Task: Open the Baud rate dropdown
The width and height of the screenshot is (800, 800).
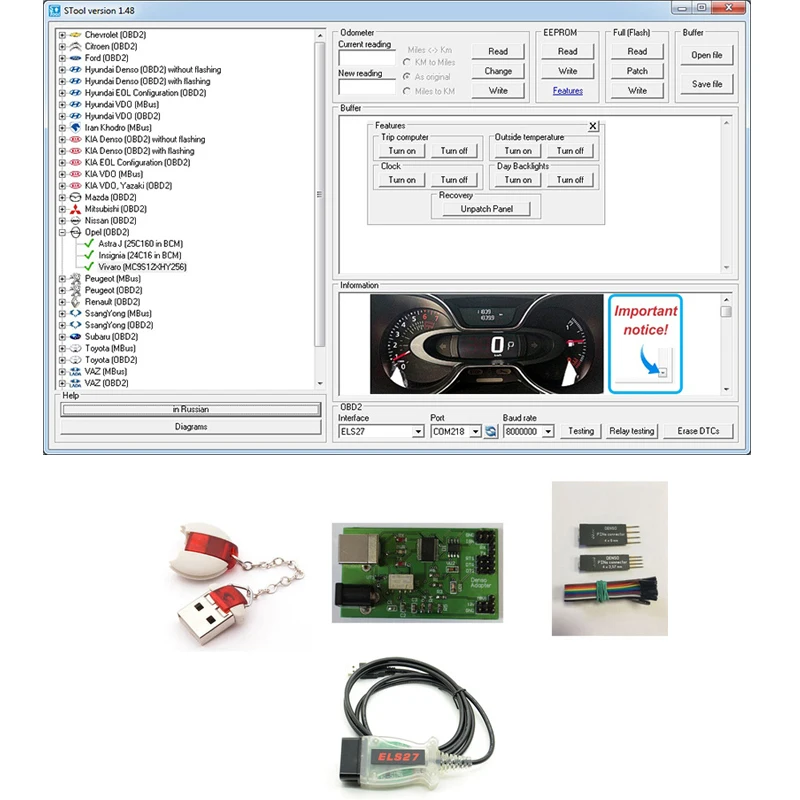Action: pyautogui.click(x=548, y=432)
